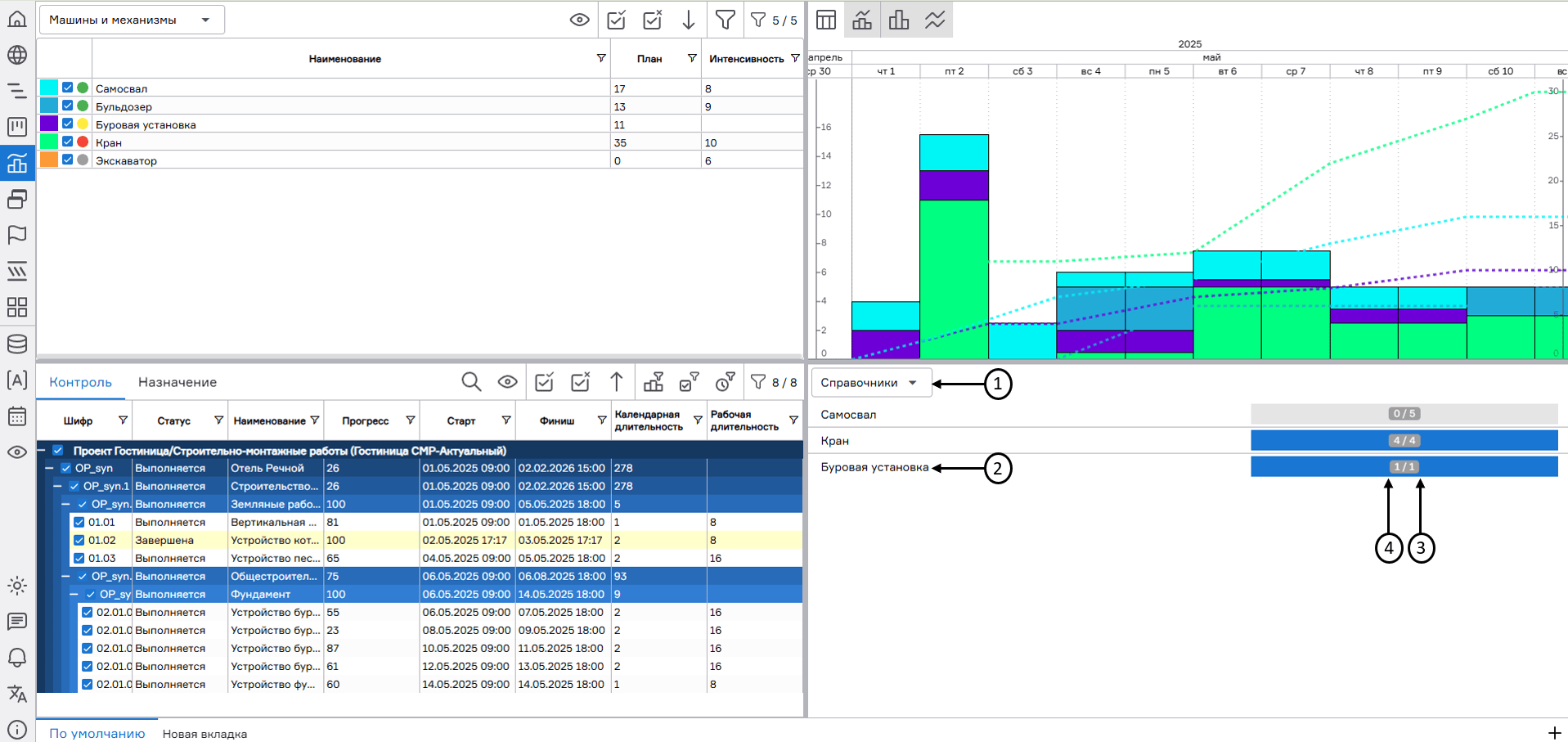Viewport: 1568px width, 742px height.
Task: Collapse the OP_syn tree row
Action: tap(49, 468)
